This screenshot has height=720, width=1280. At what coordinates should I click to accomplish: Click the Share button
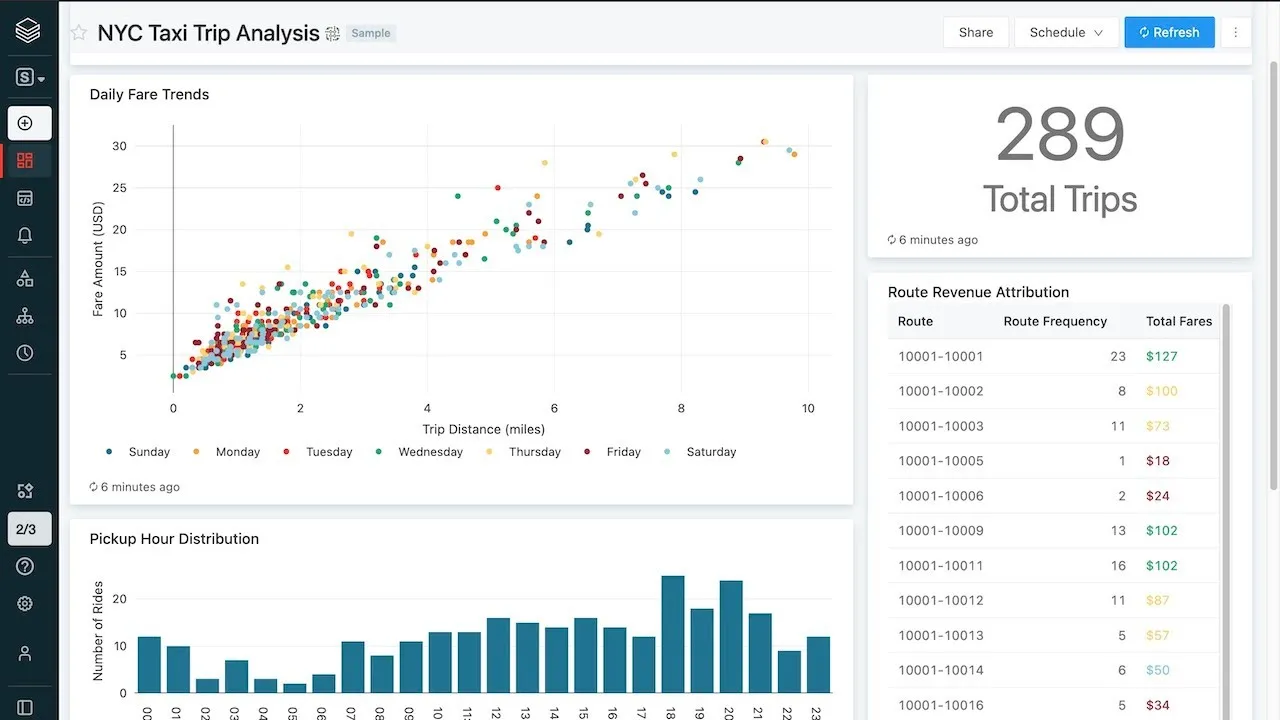[x=976, y=32]
